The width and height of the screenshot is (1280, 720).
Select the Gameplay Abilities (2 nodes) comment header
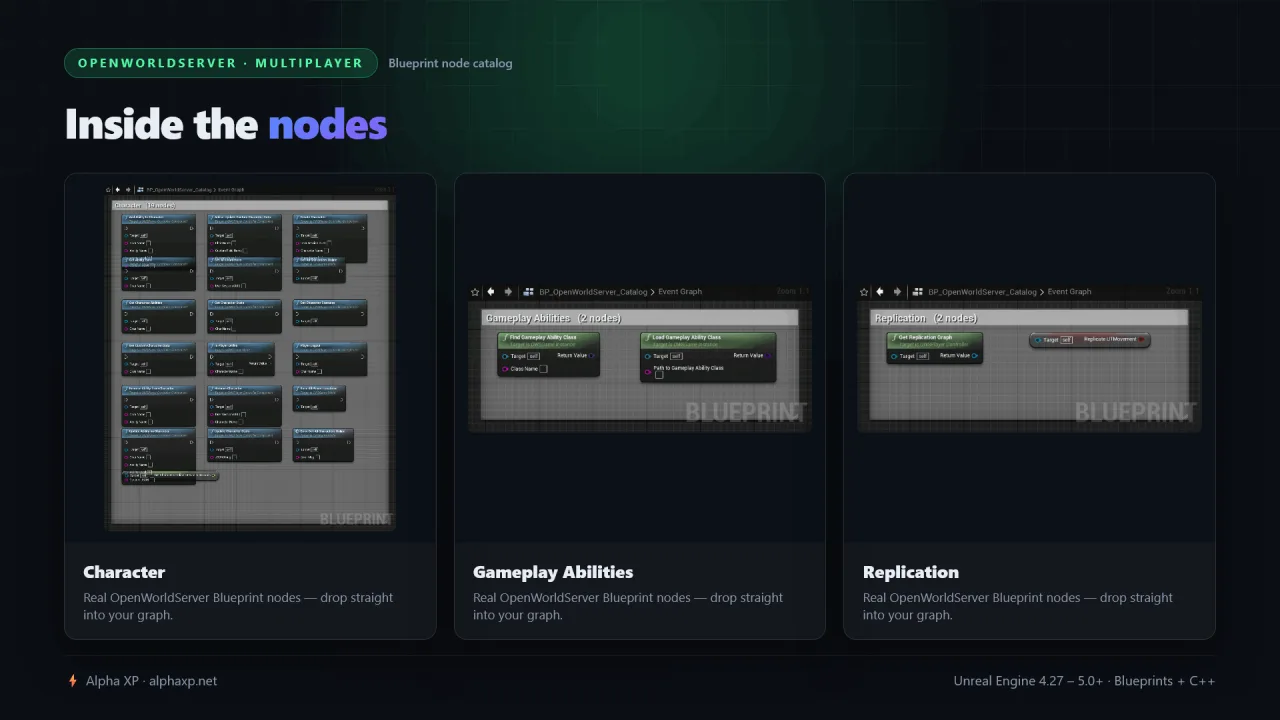[640, 318]
